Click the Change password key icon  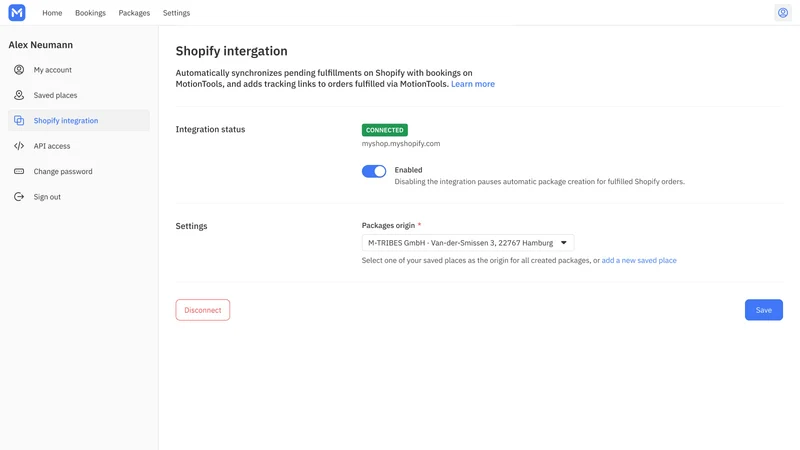point(19,171)
